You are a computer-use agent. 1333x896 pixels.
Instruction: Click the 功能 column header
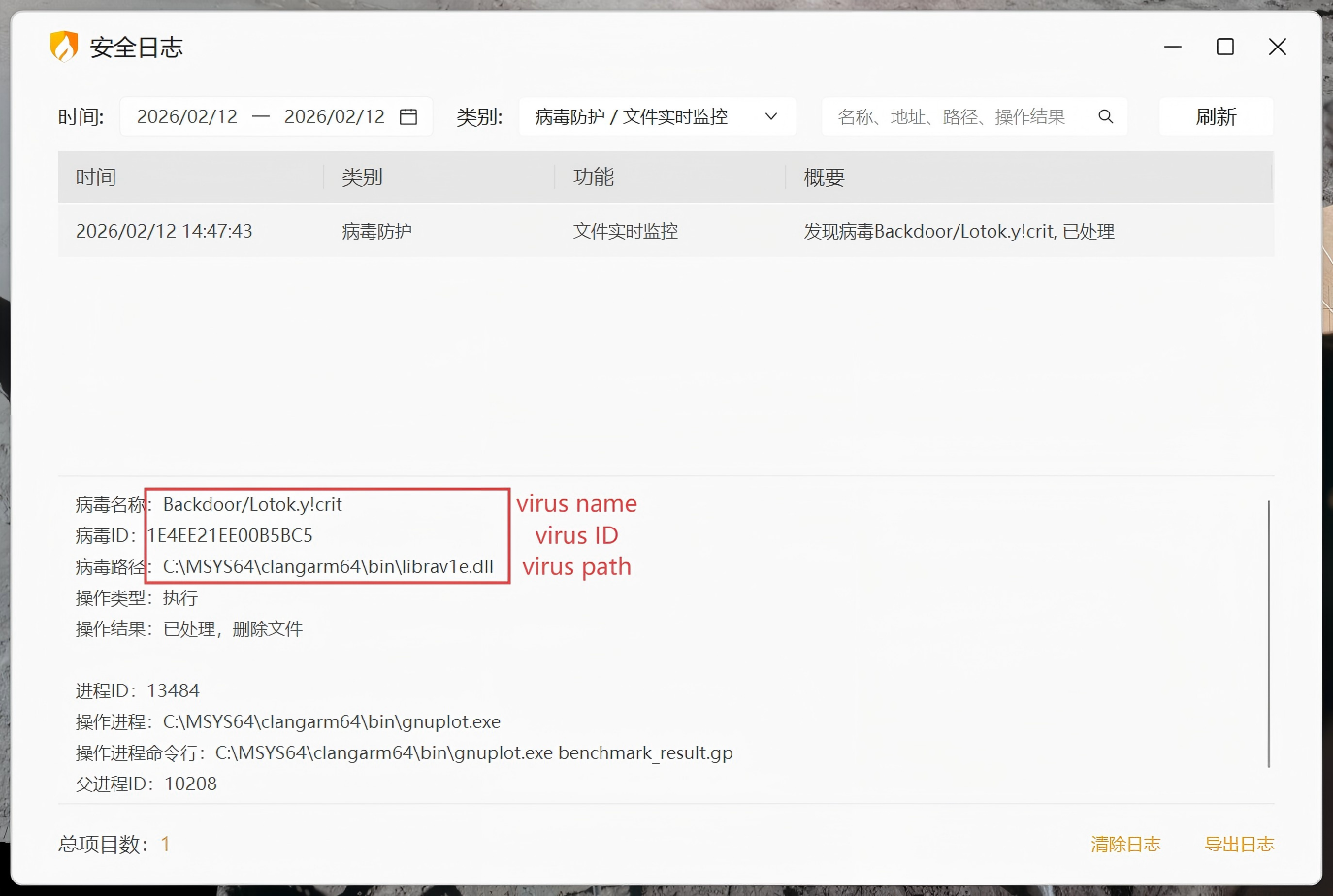point(594,177)
